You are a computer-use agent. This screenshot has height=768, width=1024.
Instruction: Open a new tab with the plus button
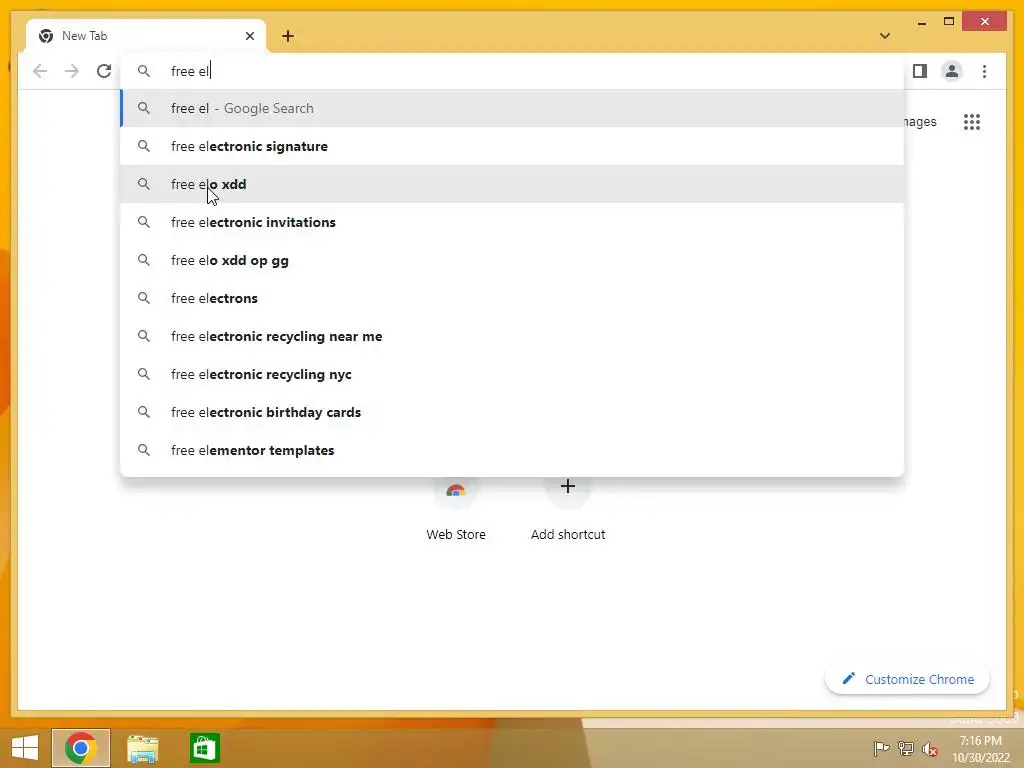(288, 36)
